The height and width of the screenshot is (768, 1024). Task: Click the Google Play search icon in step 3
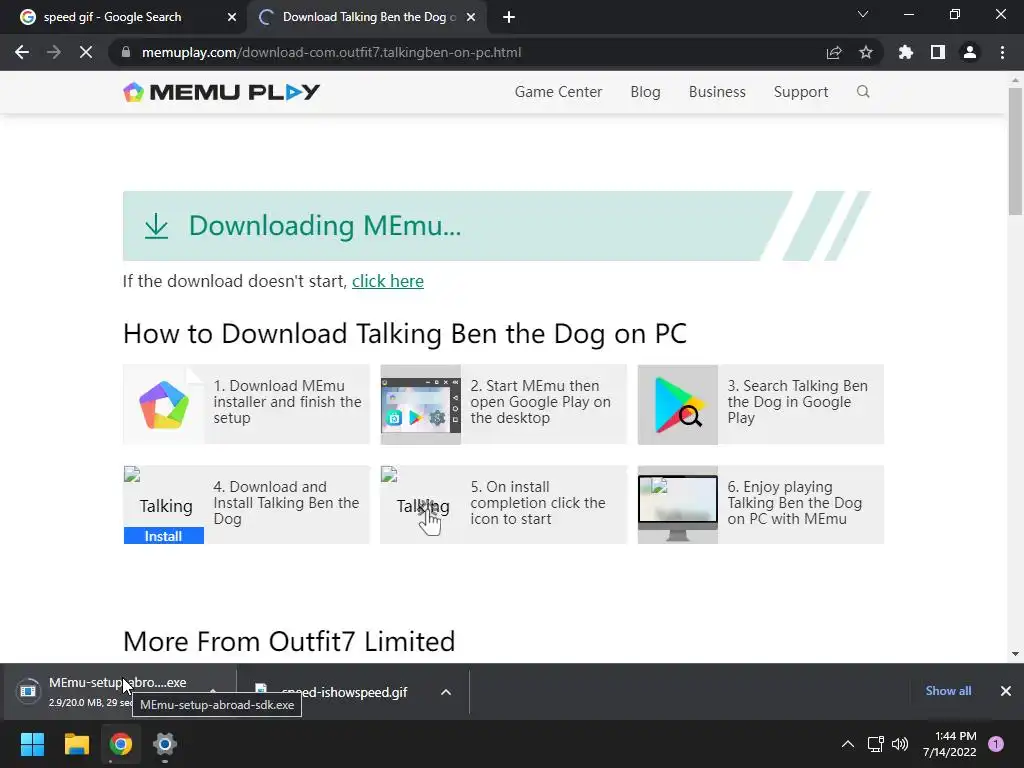(x=678, y=404)
